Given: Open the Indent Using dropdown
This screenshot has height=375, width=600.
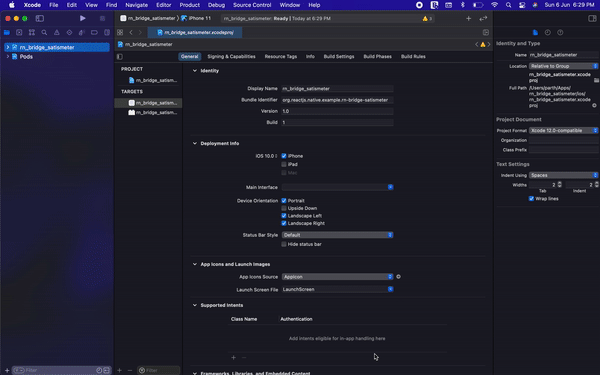Looking at the screenshot, I should pyautogui.click(x=564, y=175).
